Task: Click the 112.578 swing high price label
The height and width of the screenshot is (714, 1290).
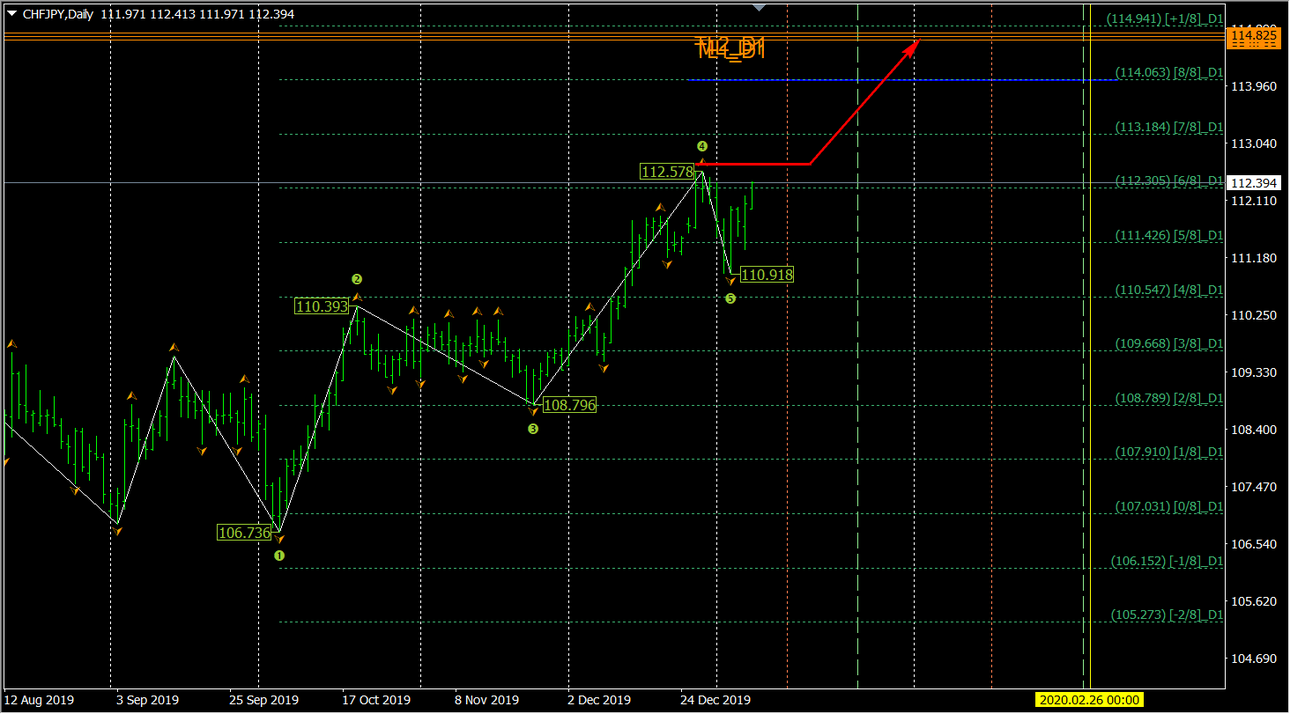Action: click(666, 172)
